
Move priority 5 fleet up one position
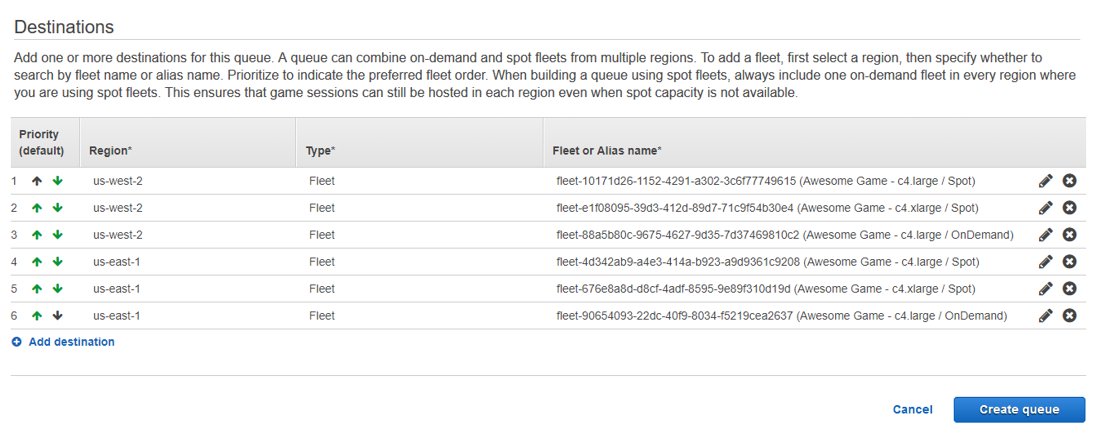click(37, 289)
